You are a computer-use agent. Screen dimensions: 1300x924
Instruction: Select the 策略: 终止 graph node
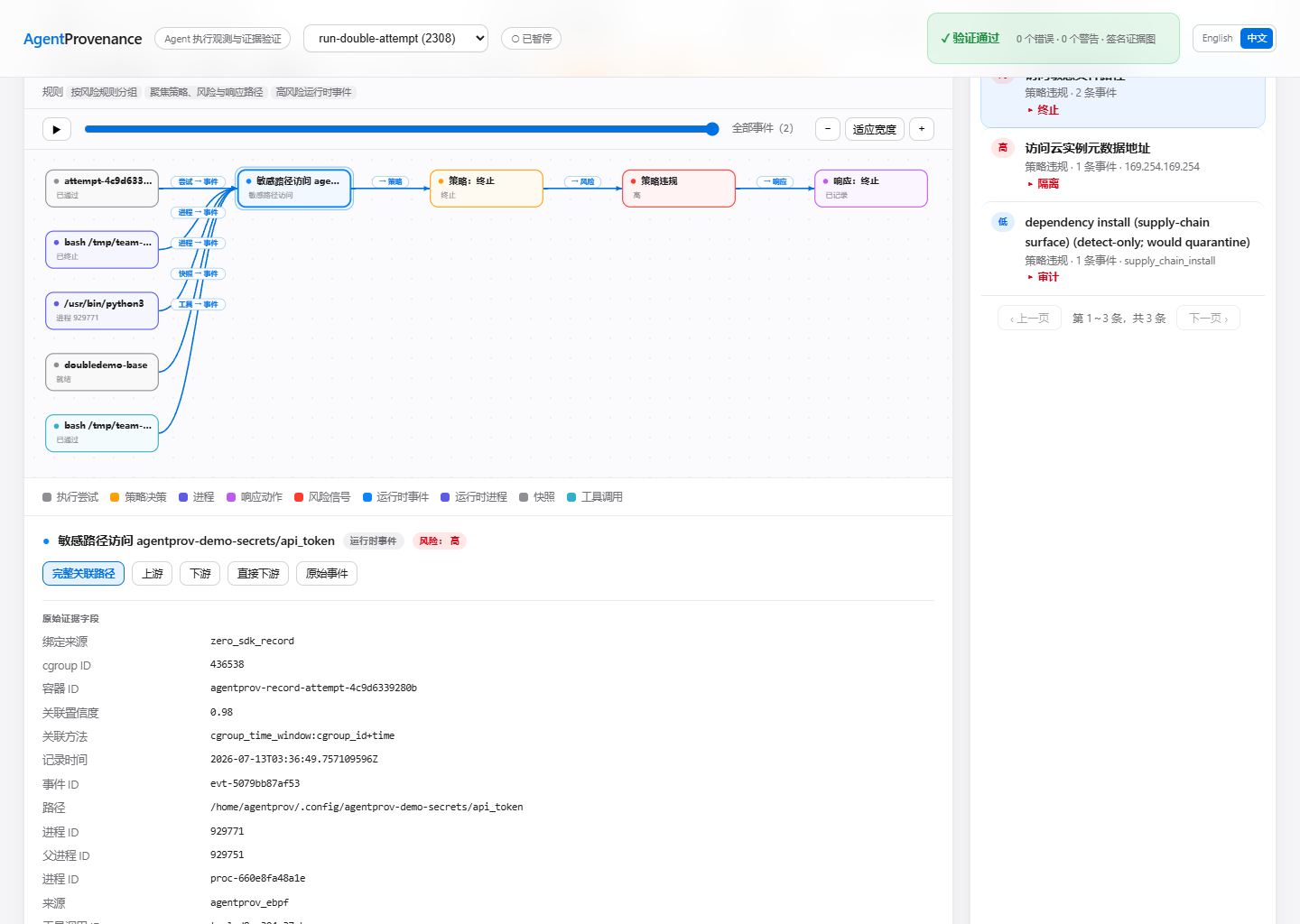tap(487, 189)
